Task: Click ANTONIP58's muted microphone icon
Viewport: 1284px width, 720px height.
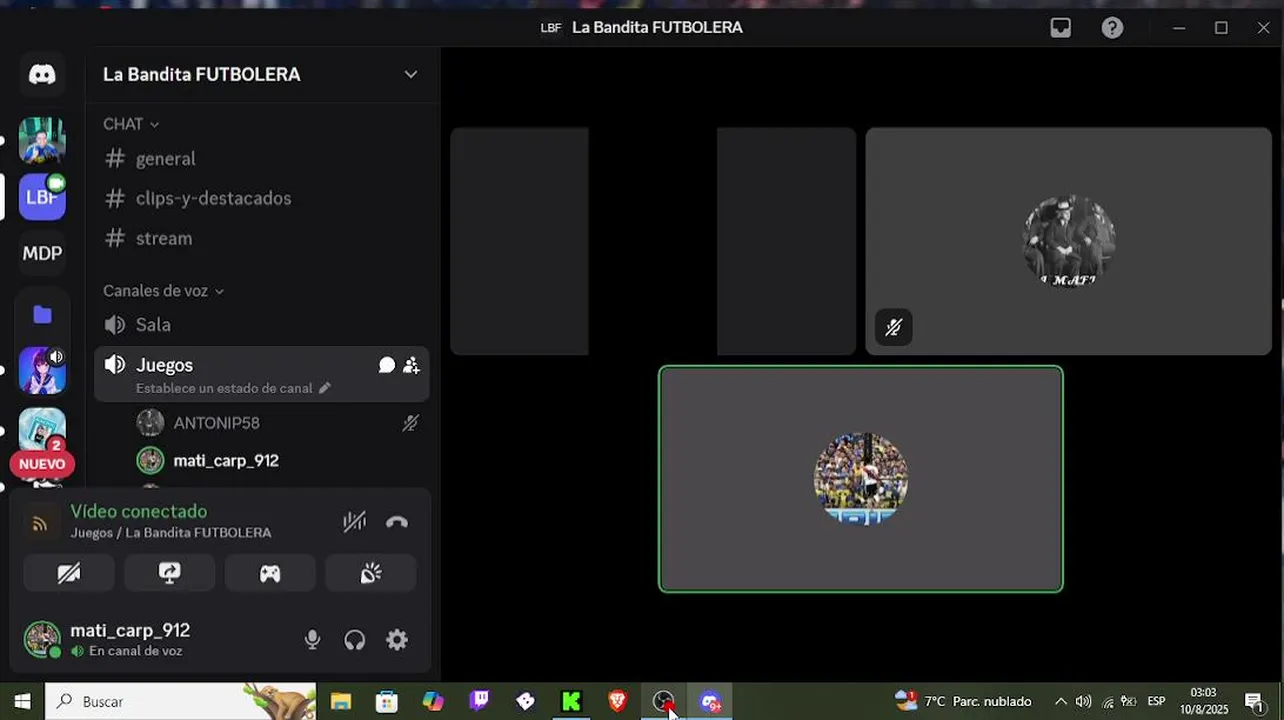Action: [x=410, y=423]
